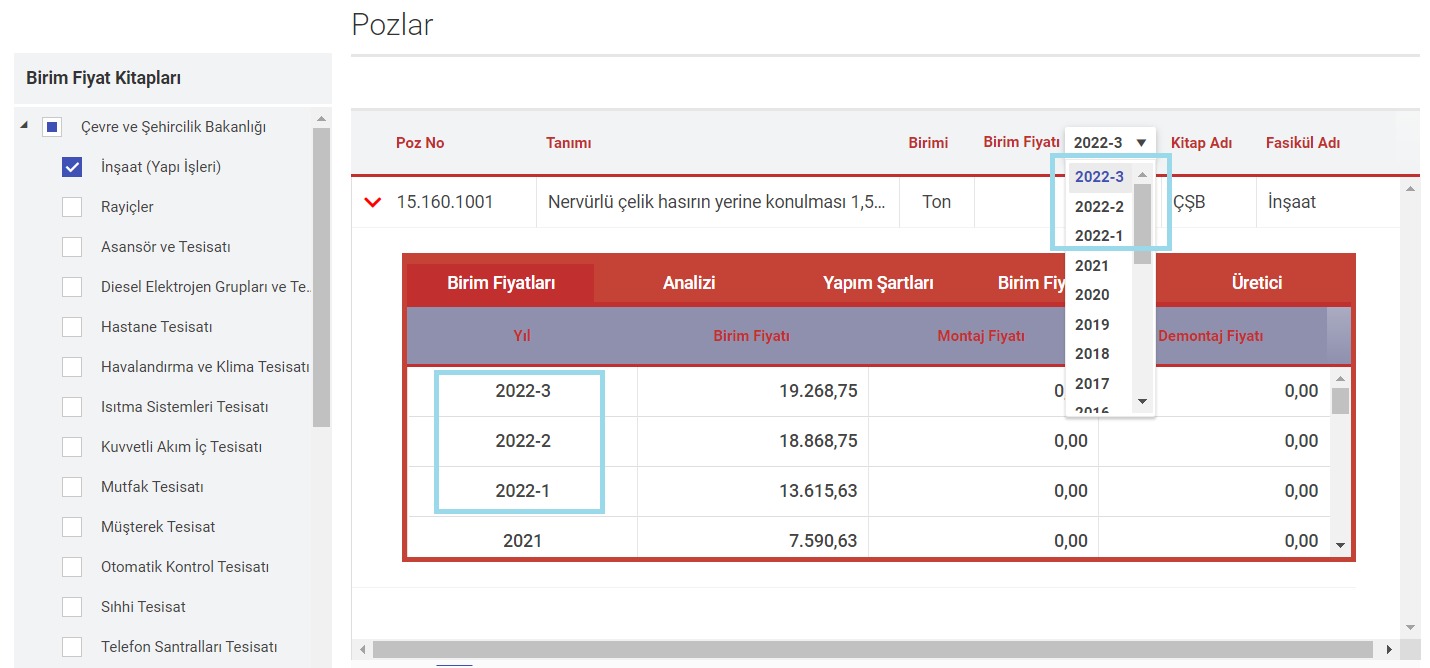Click the Demontaj Fiyatı column header
Image resolution: width=1430 pixels, height=668 pixels.
(1210, 336)
